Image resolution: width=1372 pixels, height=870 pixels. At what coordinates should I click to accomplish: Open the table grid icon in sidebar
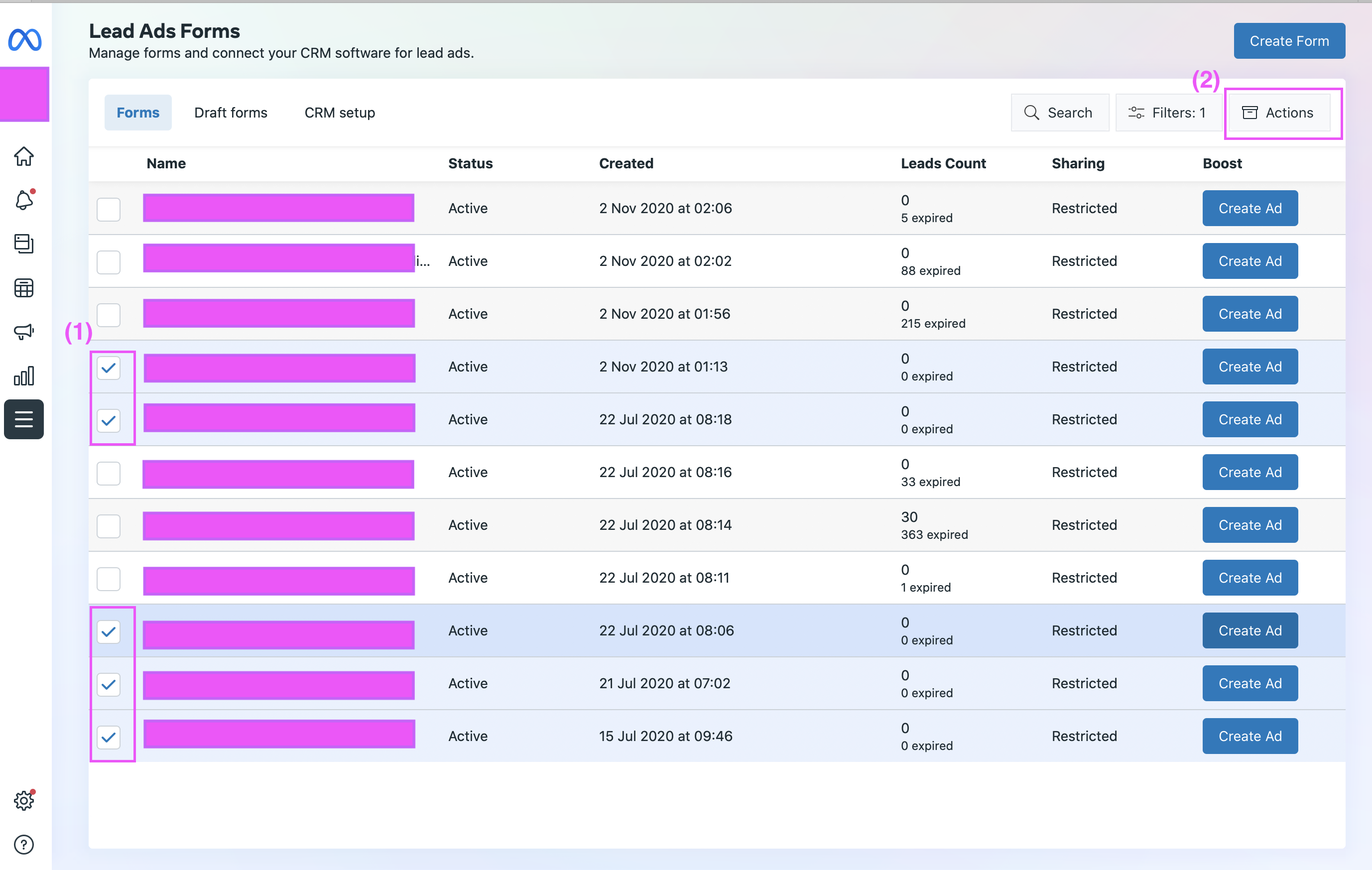click(x=24, y=288)
